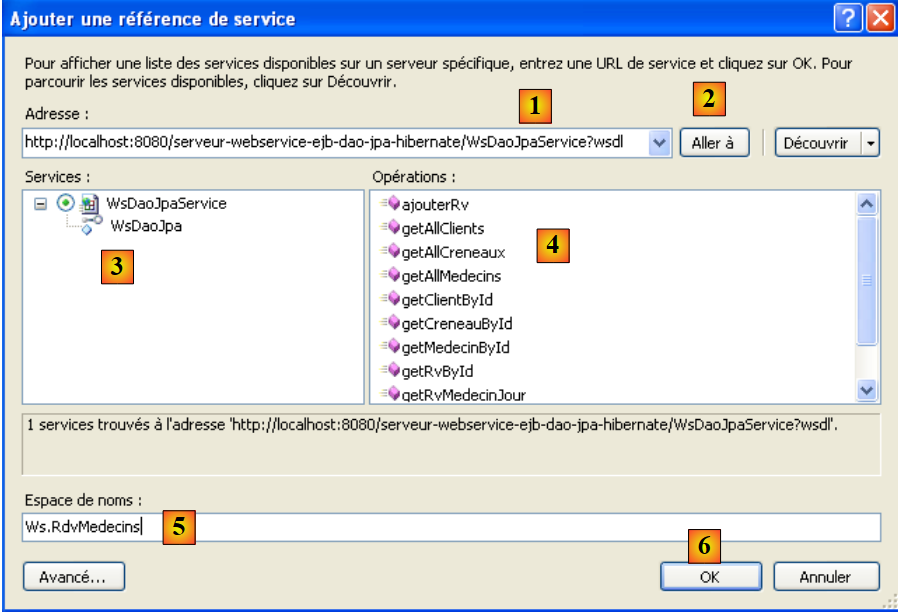
Task: Click the Découvrir button
Action: [x=815, y=143]
